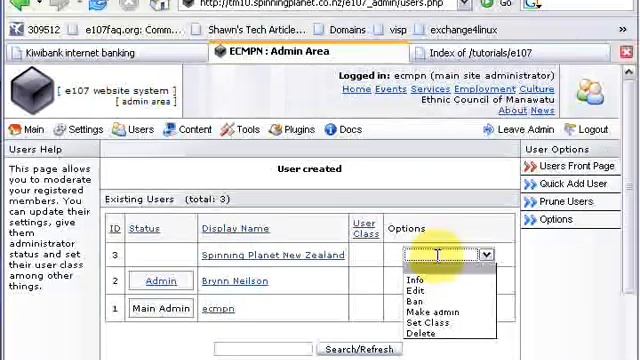
Task: Click the Main house icon
Action: click(15, 130)
